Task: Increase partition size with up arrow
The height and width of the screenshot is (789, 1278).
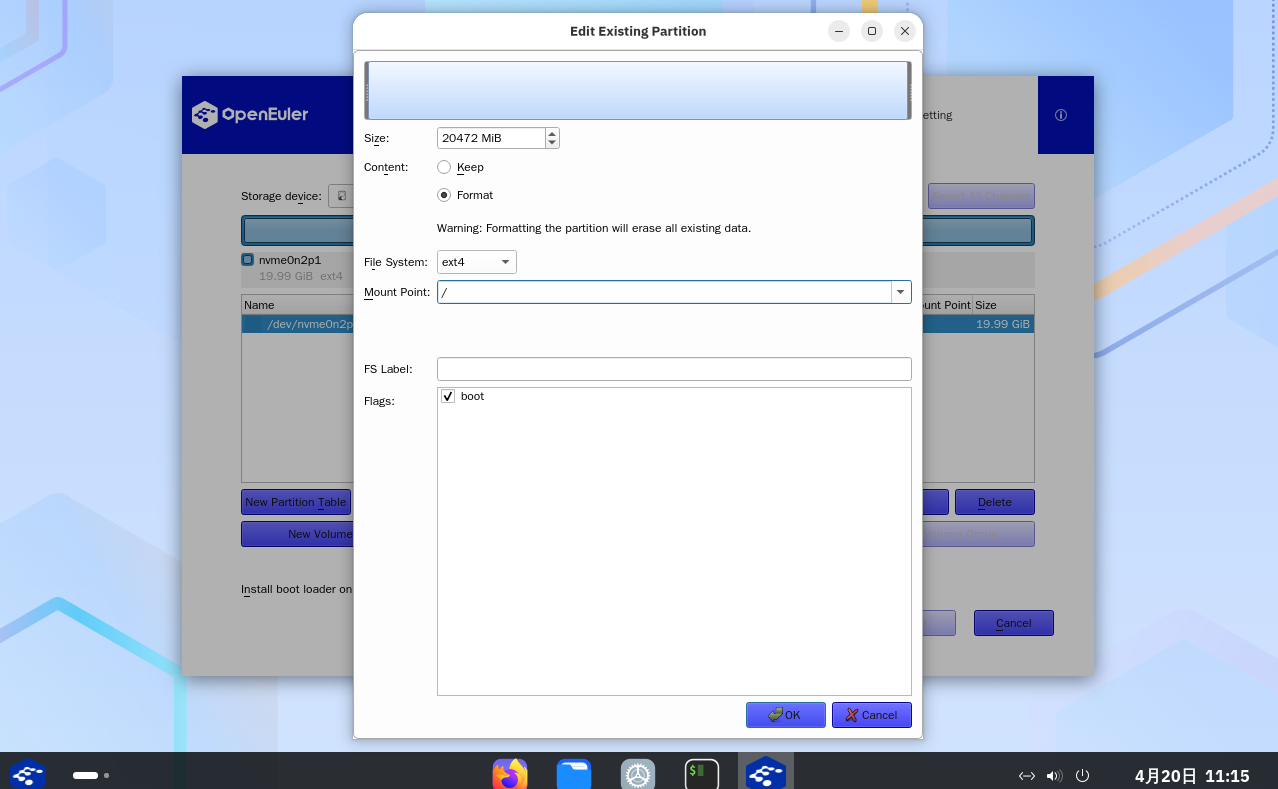Action: (x=552, y=133)
